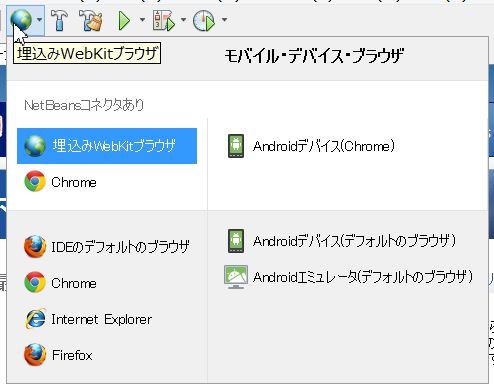The height and width of the screenshot is (390, 494).
Task: Click the Build Project hammer icon
Action: pyautogui.click(x=59, y=20)
